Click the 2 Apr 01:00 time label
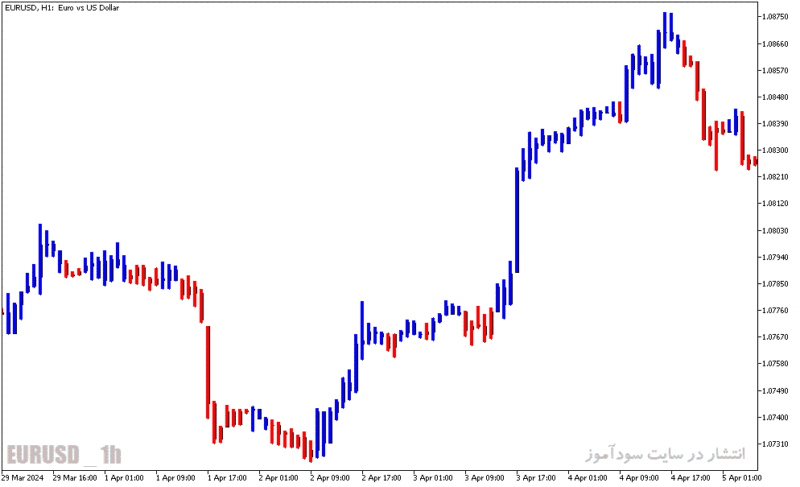800x487 pixels. pyautogui.click(x=279, y=478)
